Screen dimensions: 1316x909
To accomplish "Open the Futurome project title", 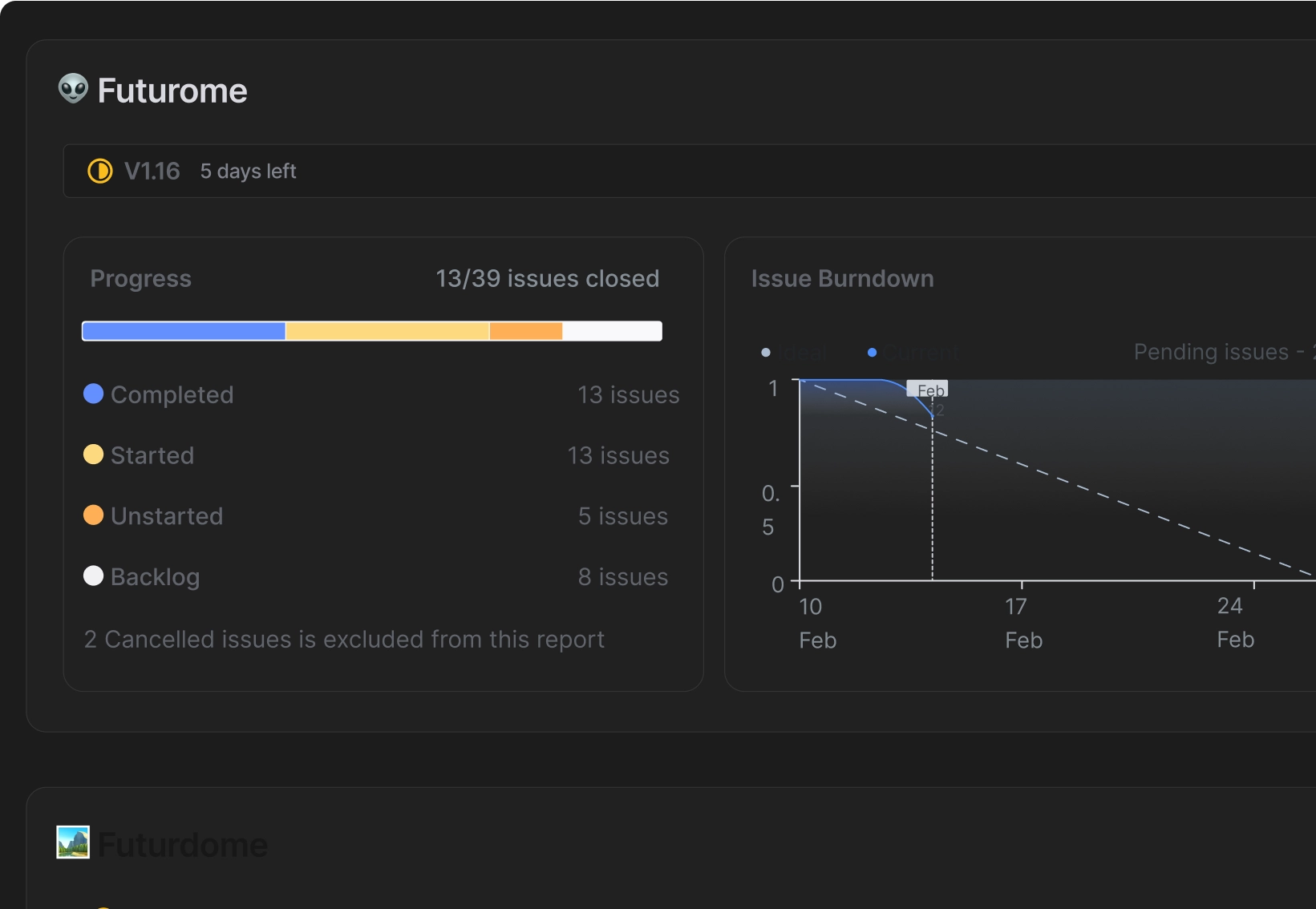I will [172, 91].
